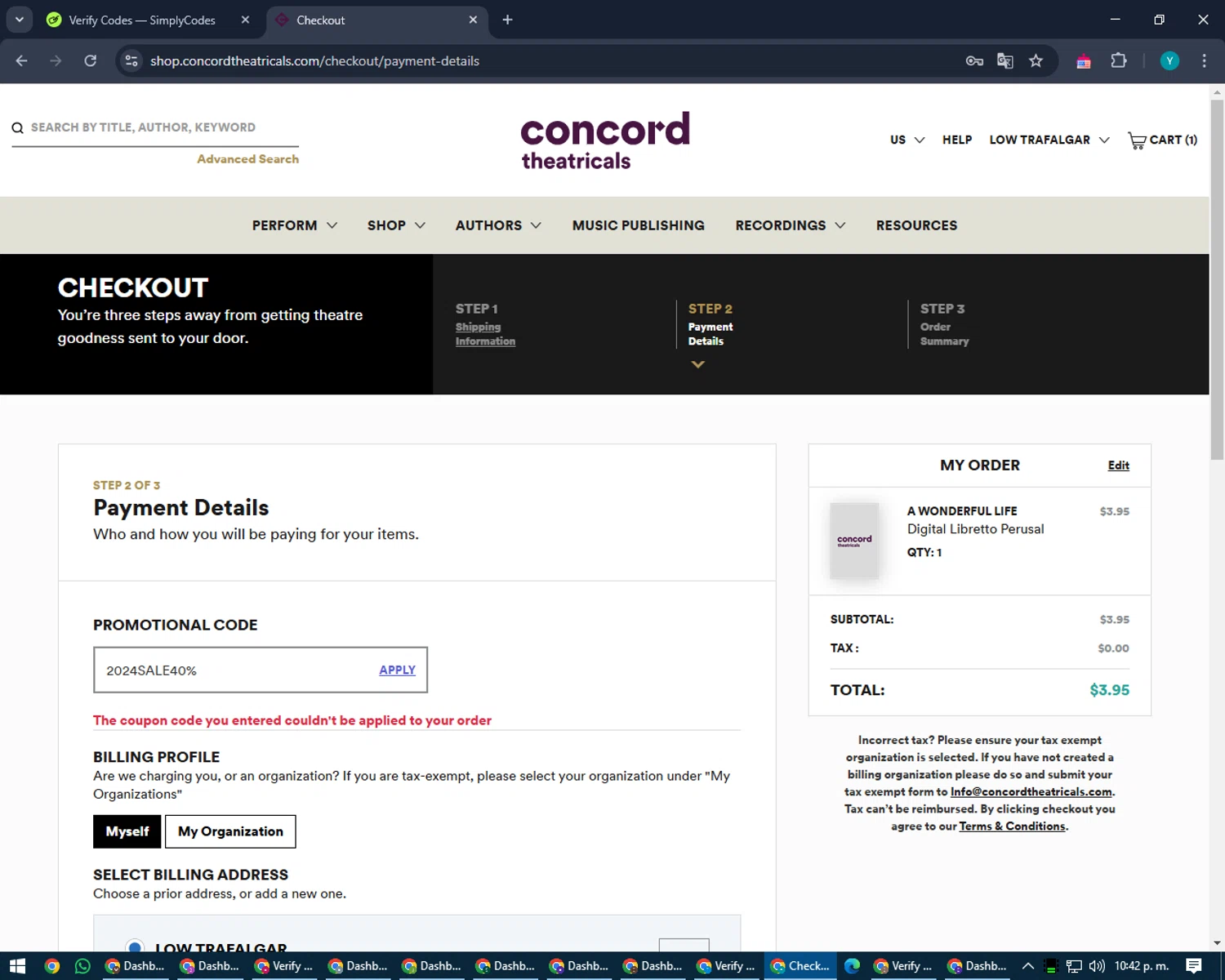Open Chrome from the taskbar
The image size is (1225, 980).
coord(51,966)
